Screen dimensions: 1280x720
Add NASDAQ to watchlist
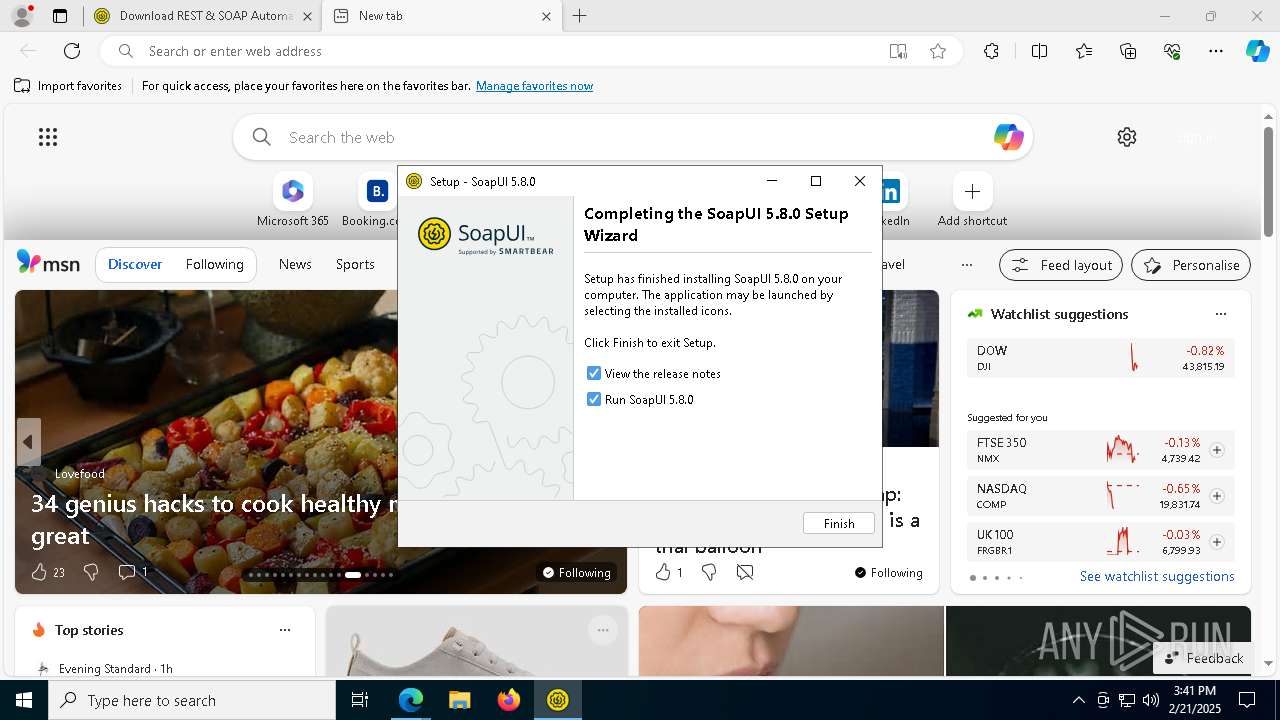1217,496
